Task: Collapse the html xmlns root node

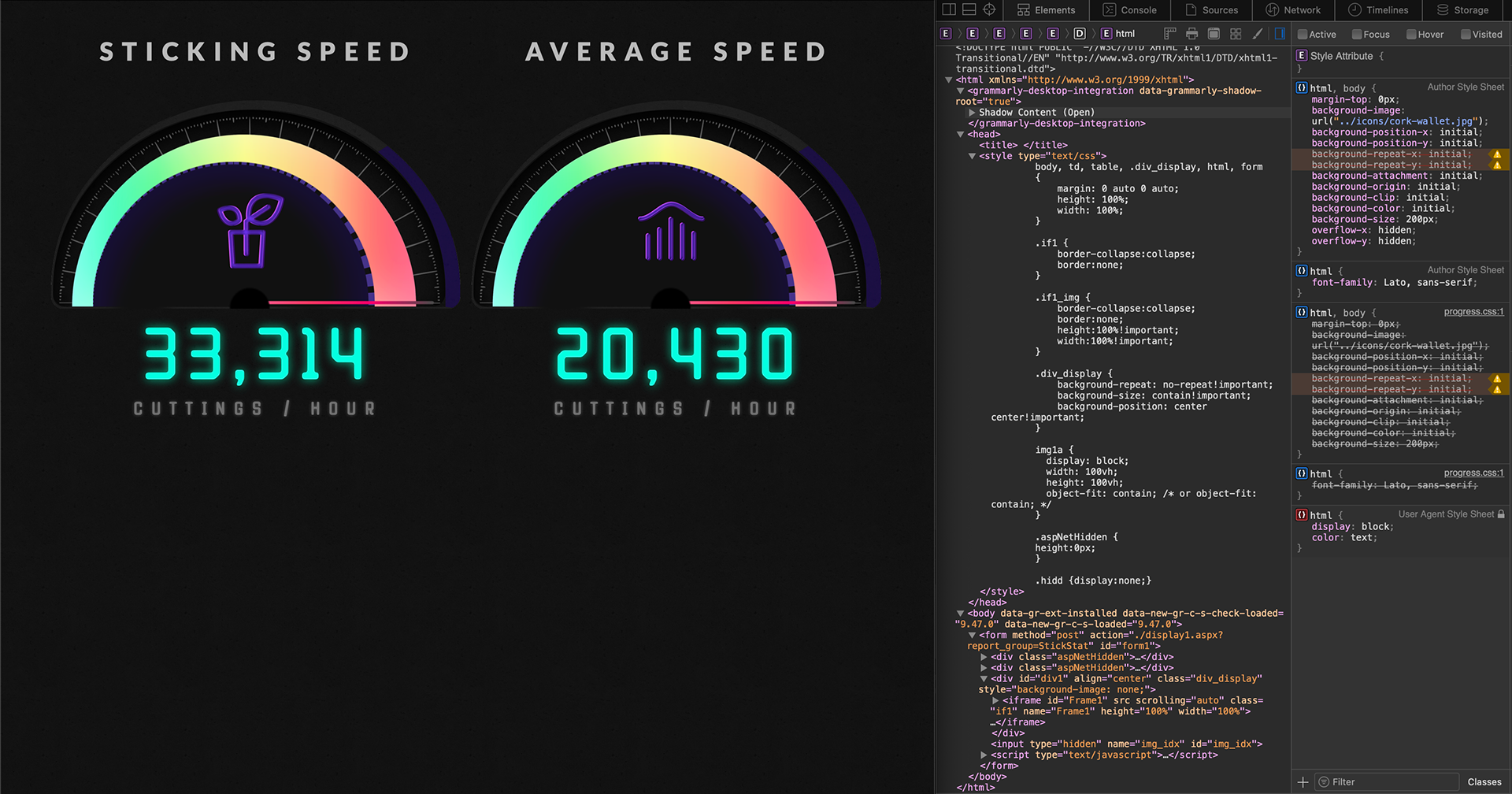Action: pyautogui.click(x=949, y=80)
